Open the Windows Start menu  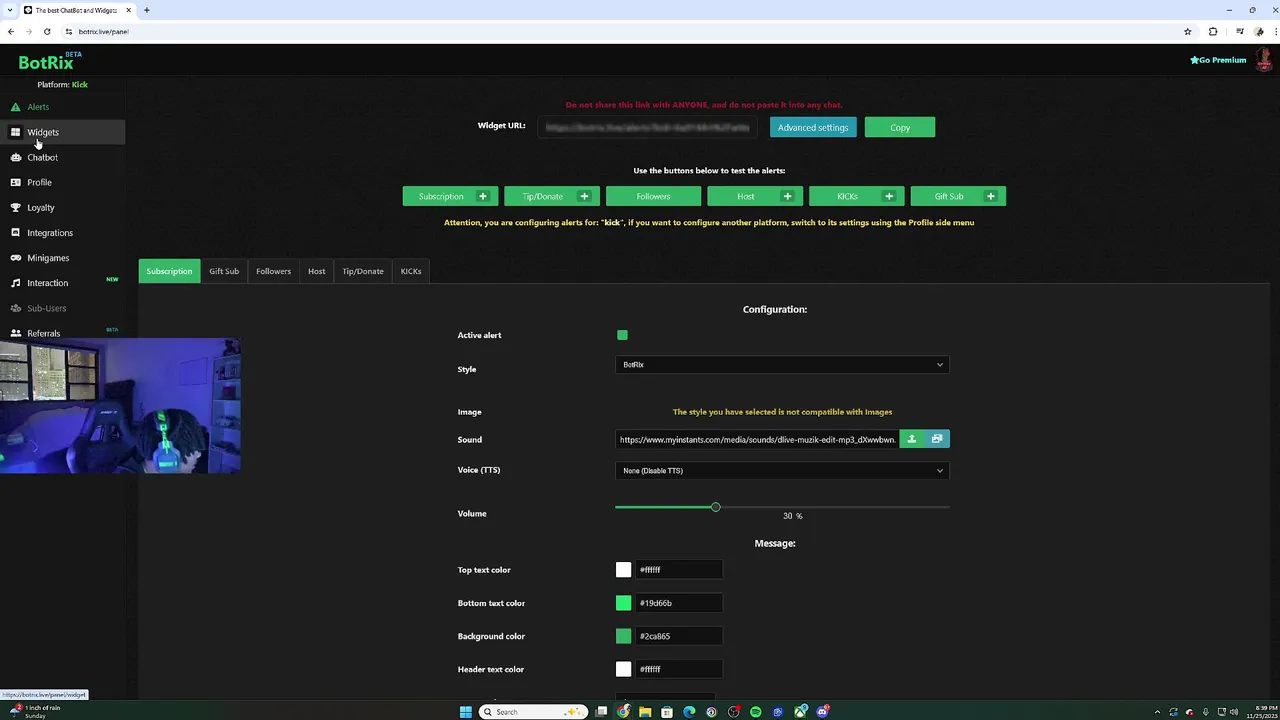(x=465, y=712)
